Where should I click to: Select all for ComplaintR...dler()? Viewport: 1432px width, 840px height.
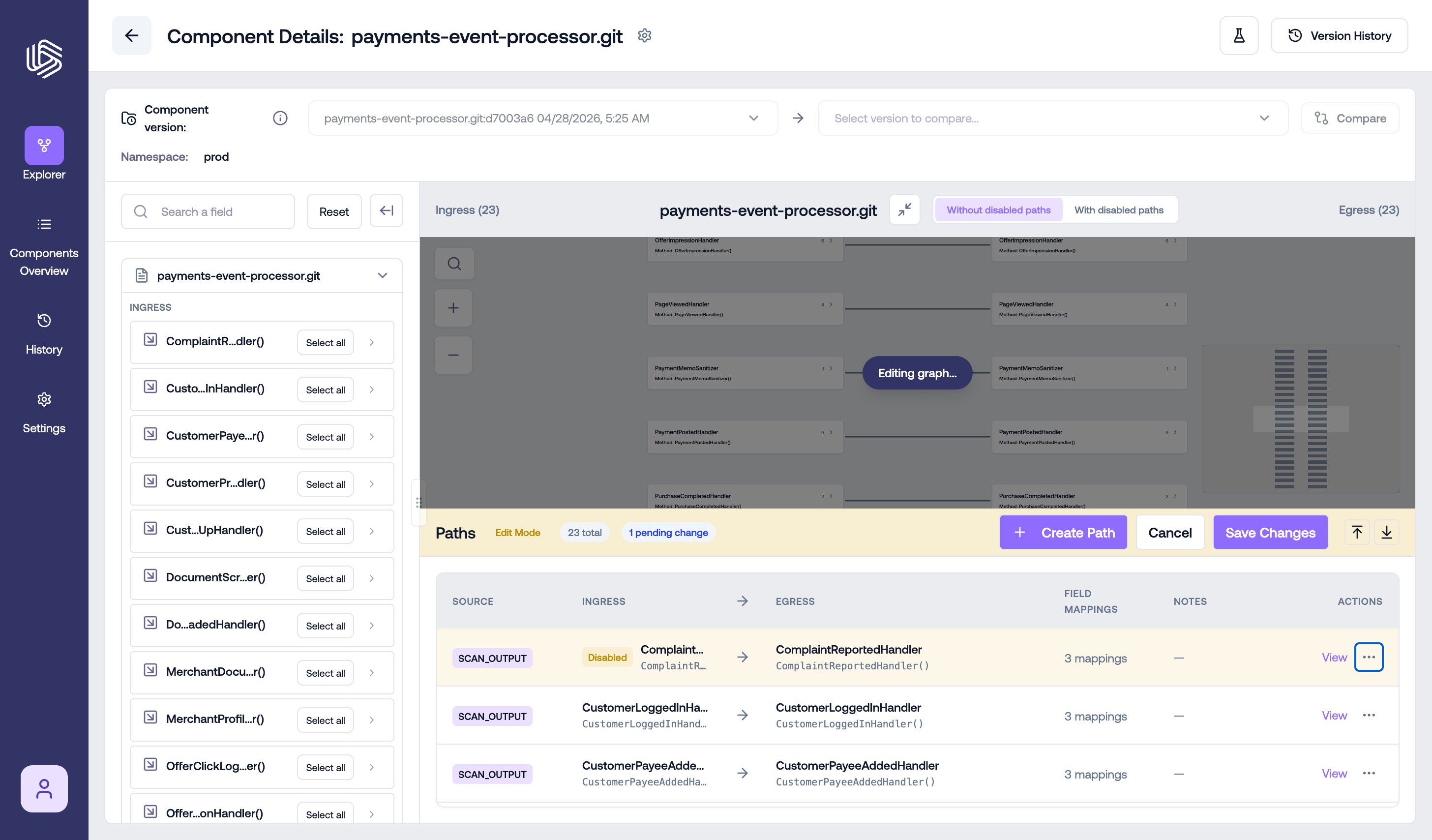(x=325, y=342)
